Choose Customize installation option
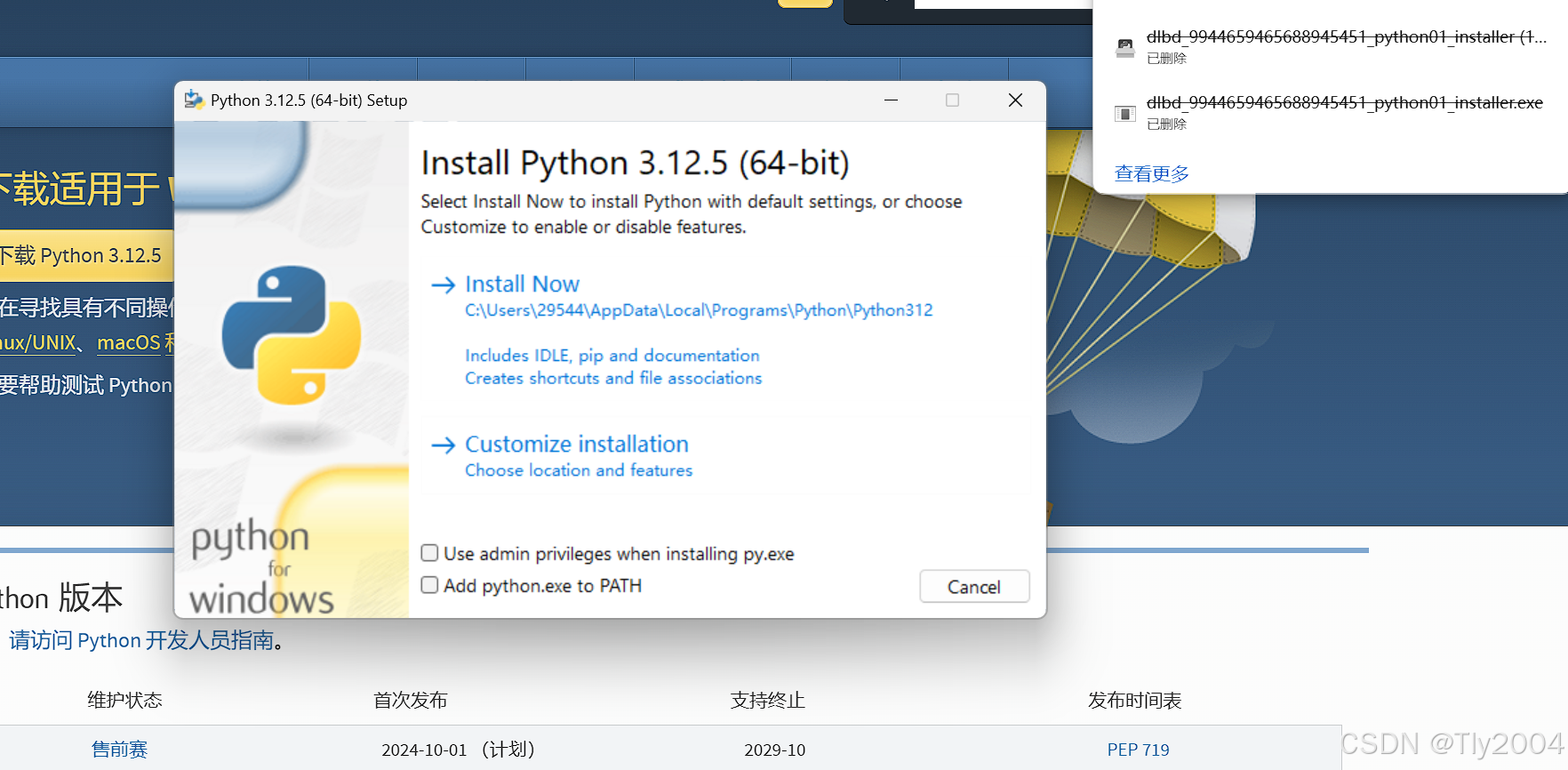 [x=577, y=444]
